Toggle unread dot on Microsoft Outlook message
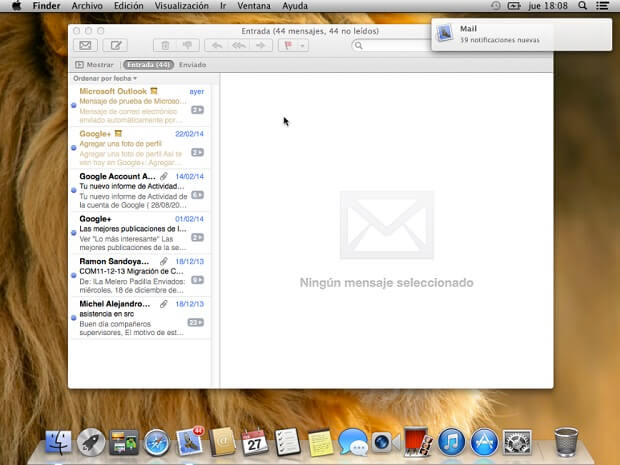 coord(74,105)
